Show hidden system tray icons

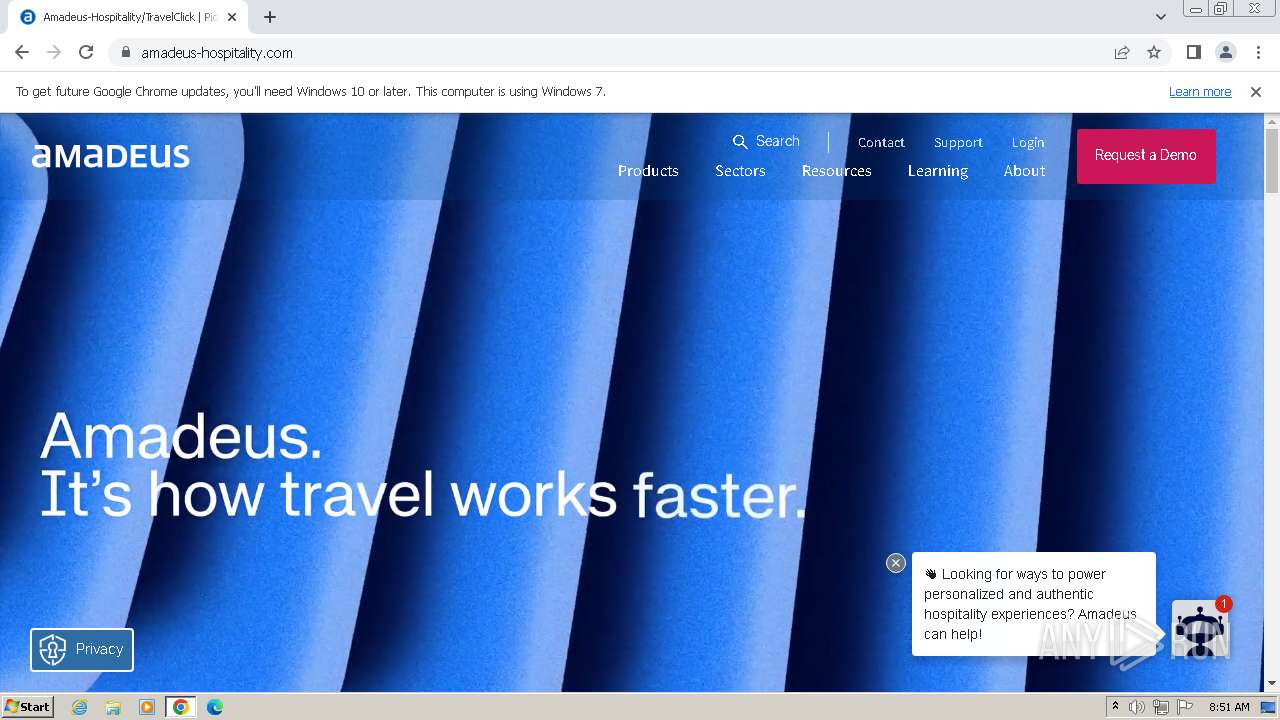[x=1115, y=707]
